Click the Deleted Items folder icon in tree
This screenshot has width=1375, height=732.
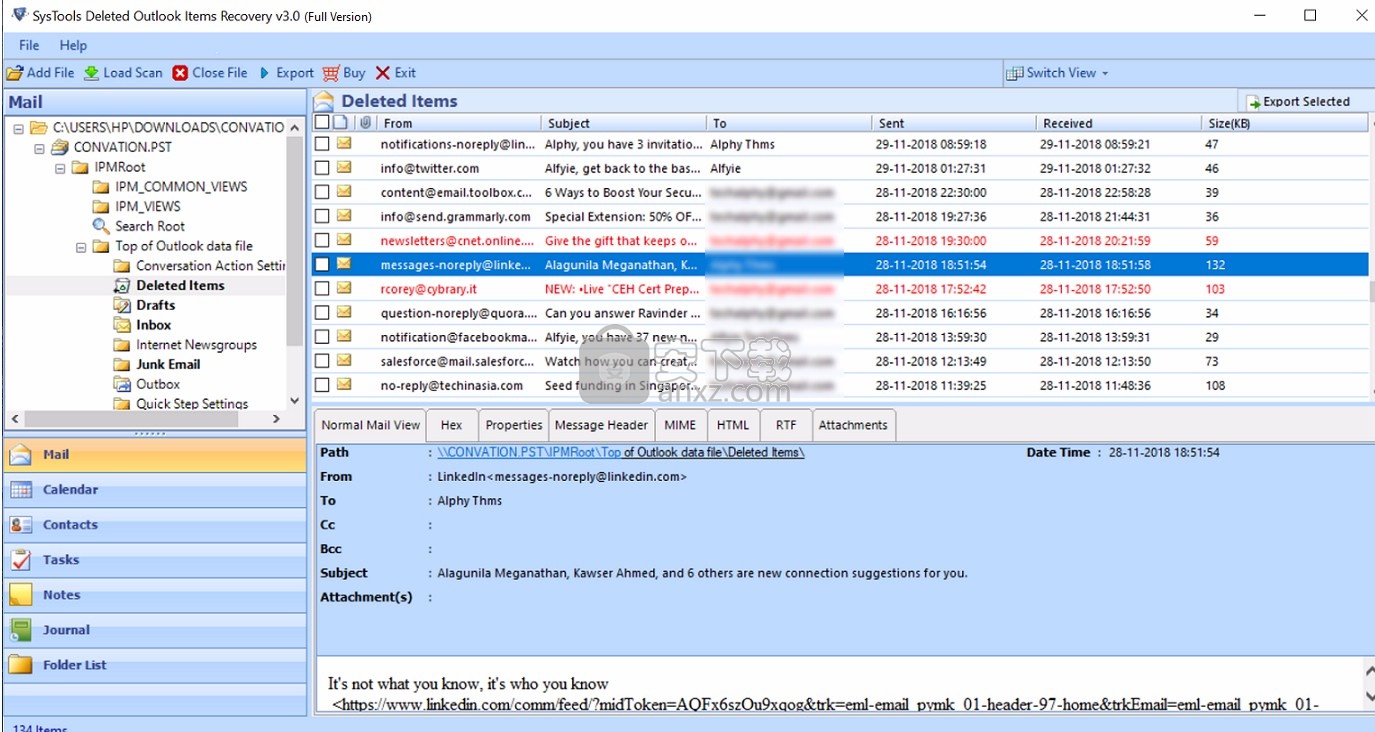(122, 286)
